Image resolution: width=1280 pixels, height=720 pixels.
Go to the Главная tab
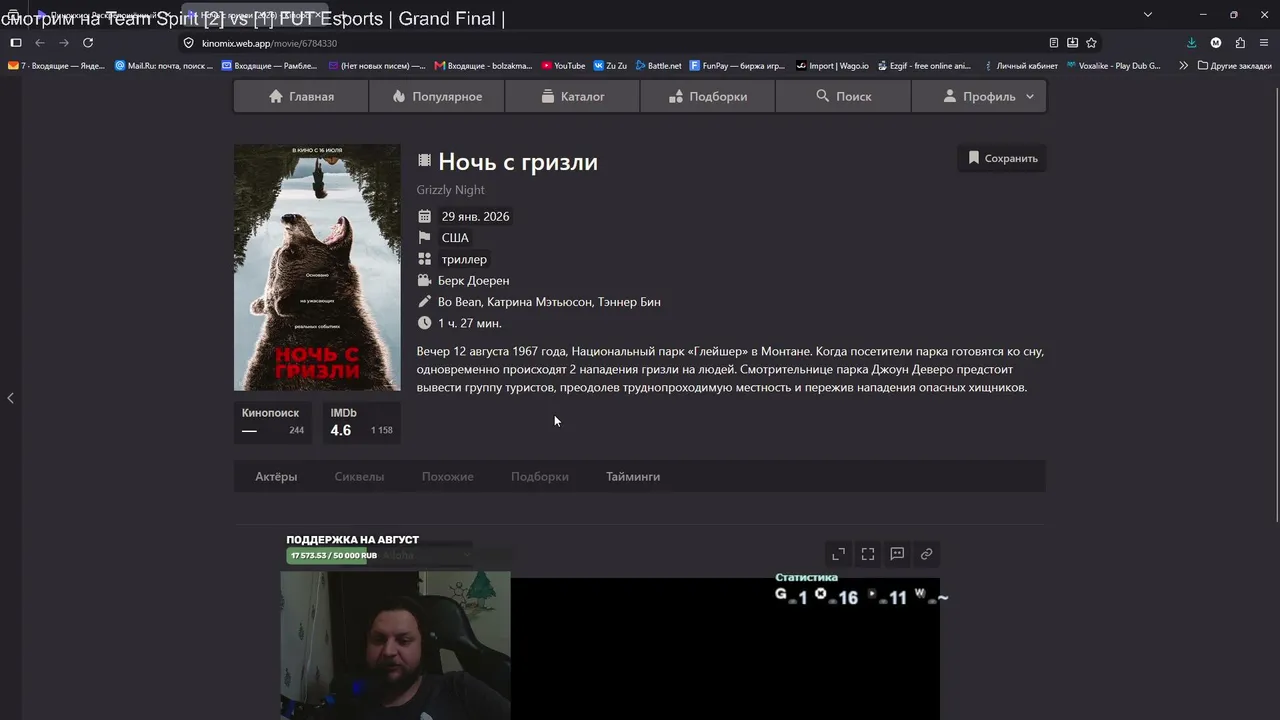pyautogui.click(x=301, y=96)
